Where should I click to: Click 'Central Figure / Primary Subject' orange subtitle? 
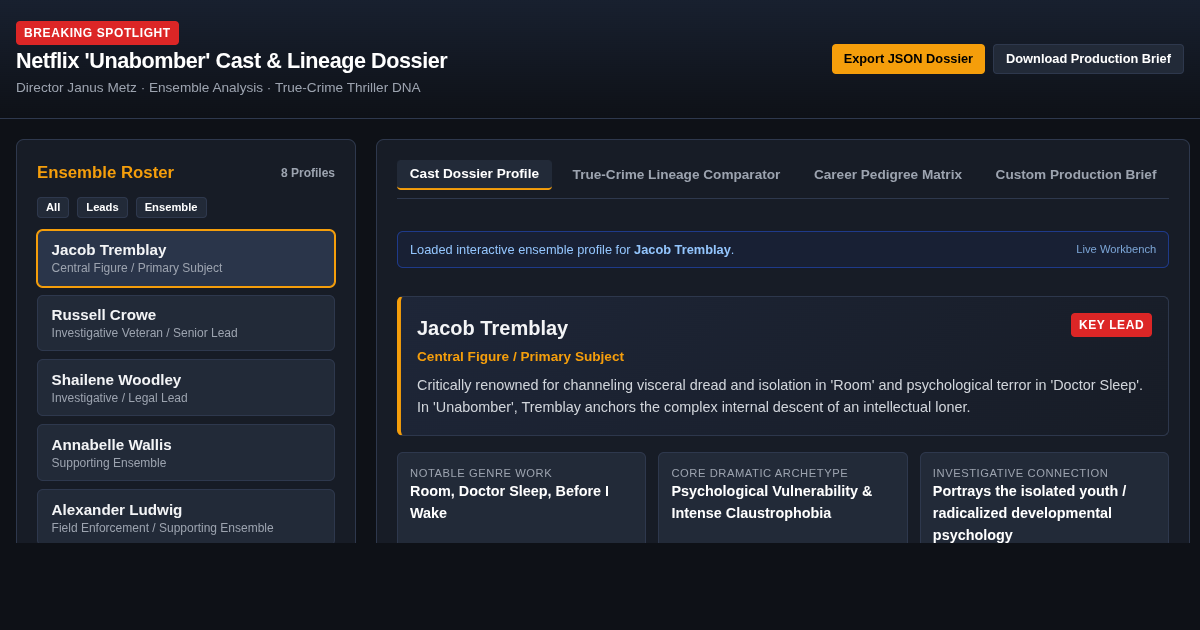pyautogui.click(x=520, y=357)
